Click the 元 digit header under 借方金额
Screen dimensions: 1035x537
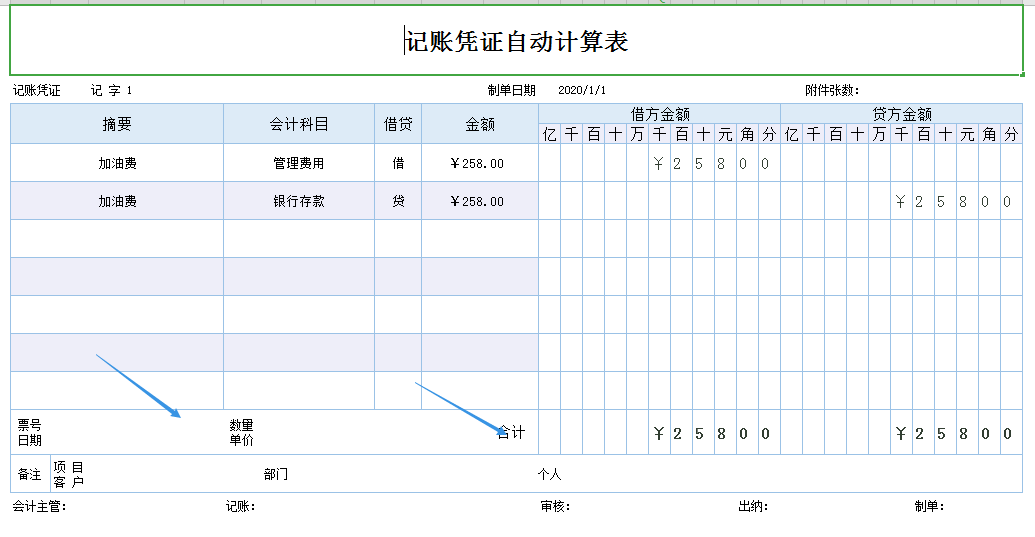(725, 135)
